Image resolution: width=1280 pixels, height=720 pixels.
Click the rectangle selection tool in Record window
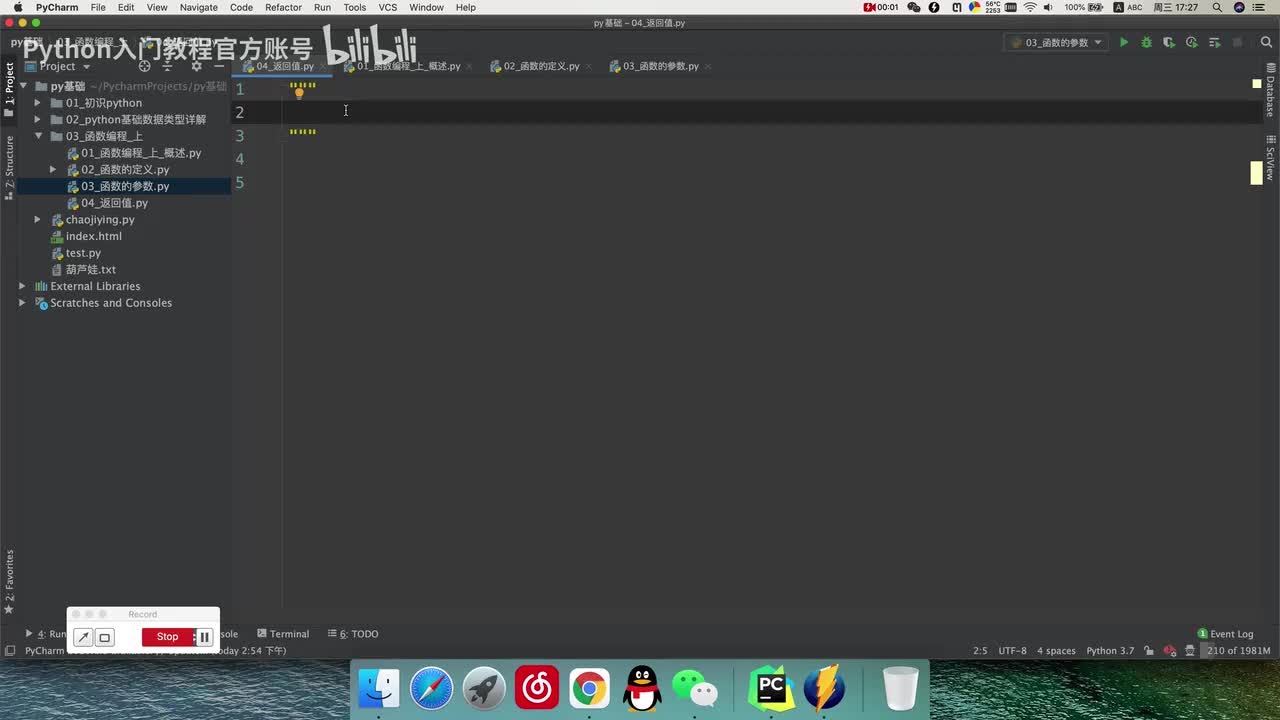pos(104,637)
